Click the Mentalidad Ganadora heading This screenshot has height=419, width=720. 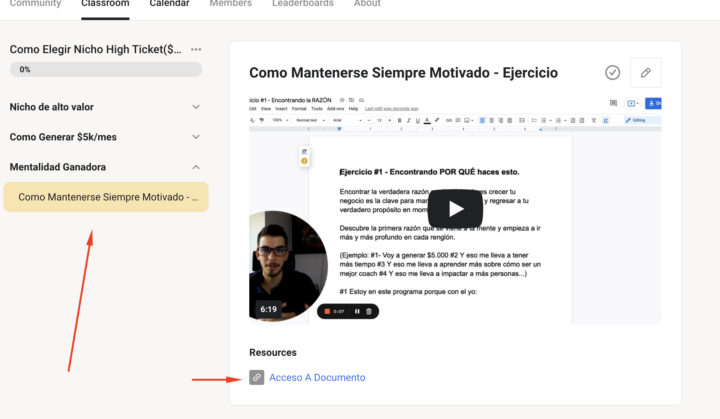click(x=58, y=167)
